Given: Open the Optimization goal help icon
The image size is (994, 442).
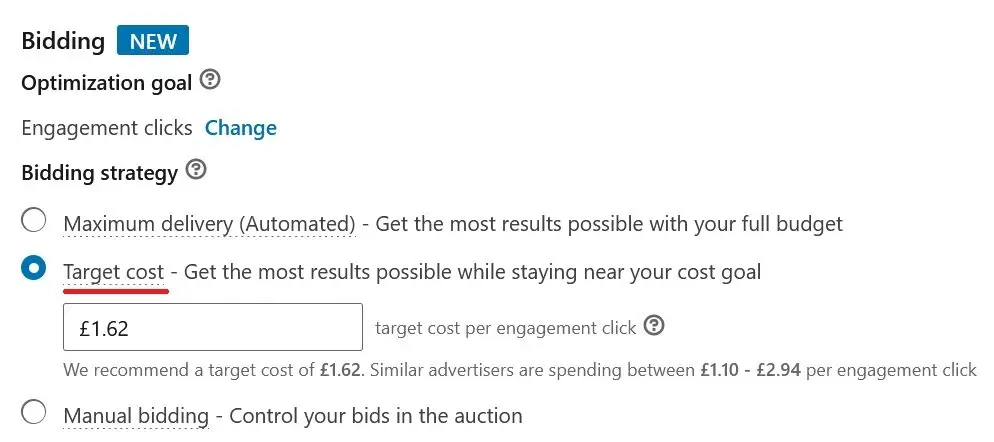Looking at the screenshot, I should 210,81.
